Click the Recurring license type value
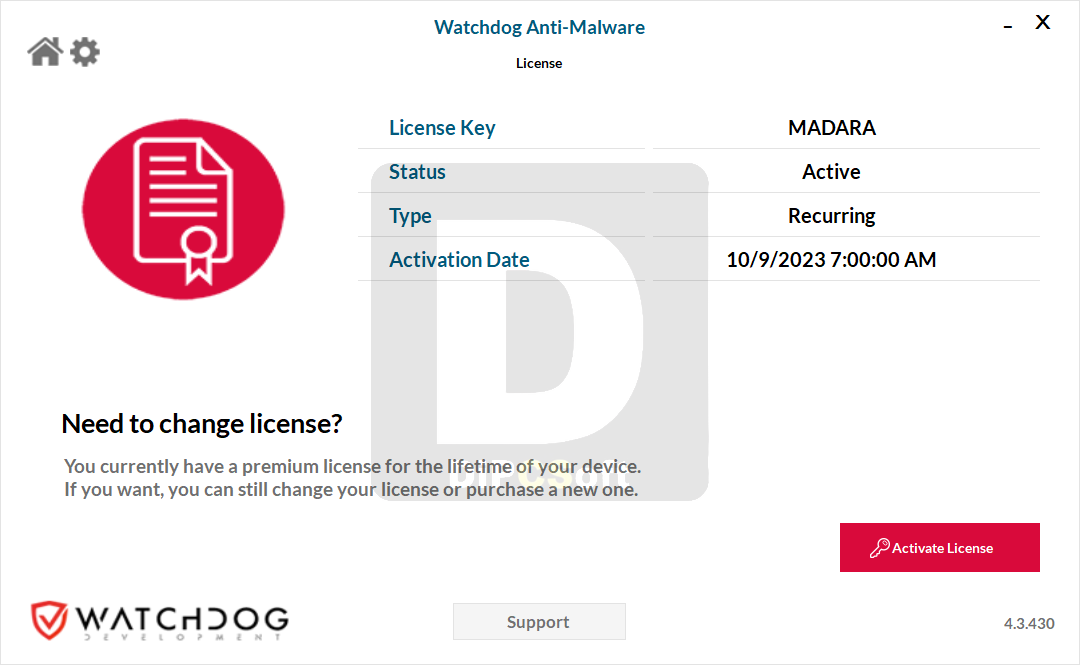 831,216
